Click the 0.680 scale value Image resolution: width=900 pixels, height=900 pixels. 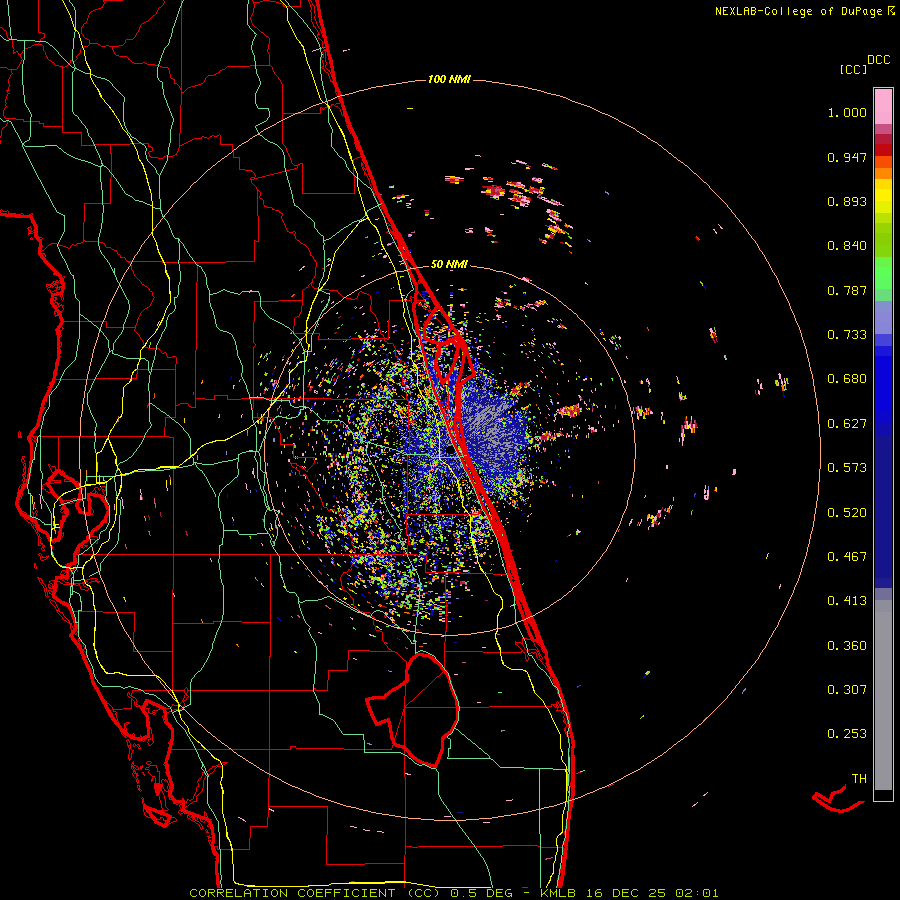847,379
